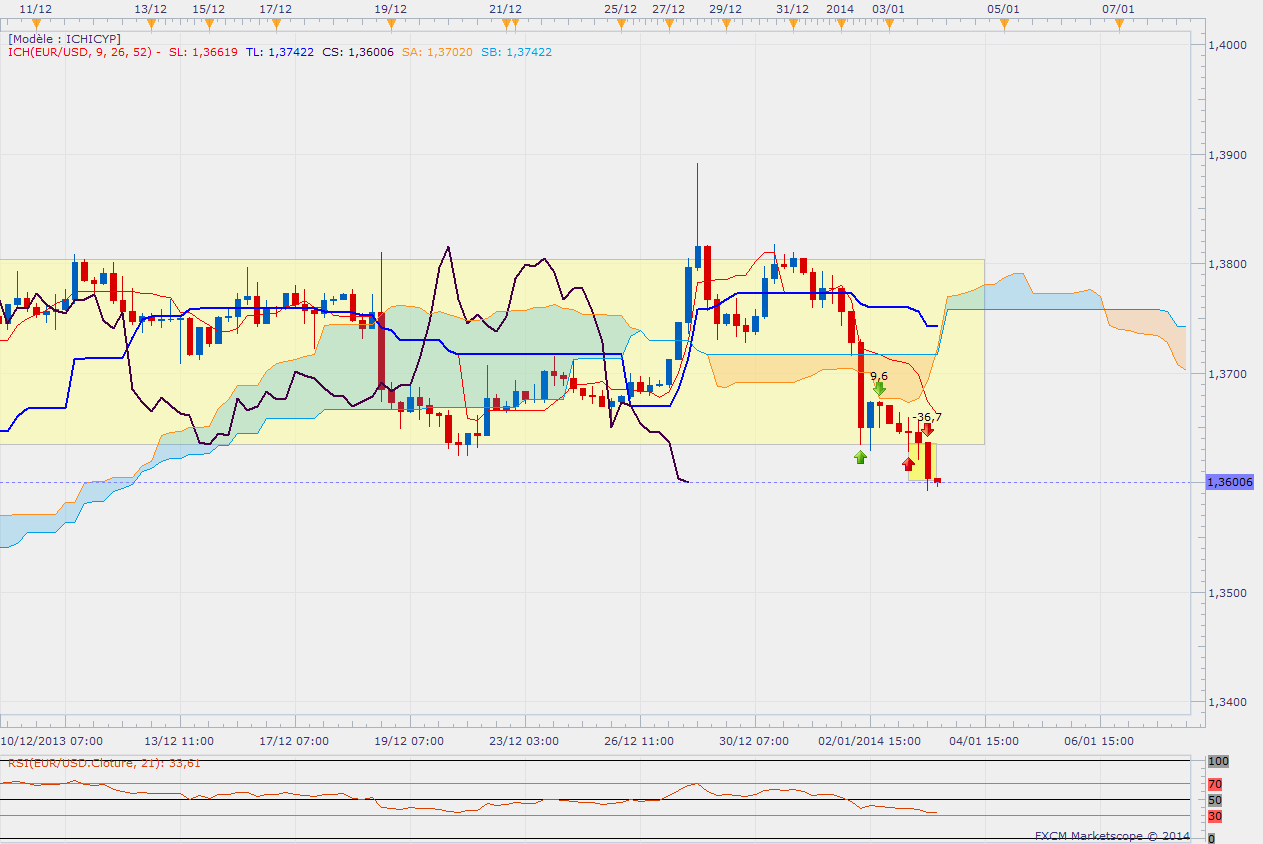This screenshot has height=844, width=1263.
Task: Click the green buy arrow below candle
Action: [x=860, y=456]
